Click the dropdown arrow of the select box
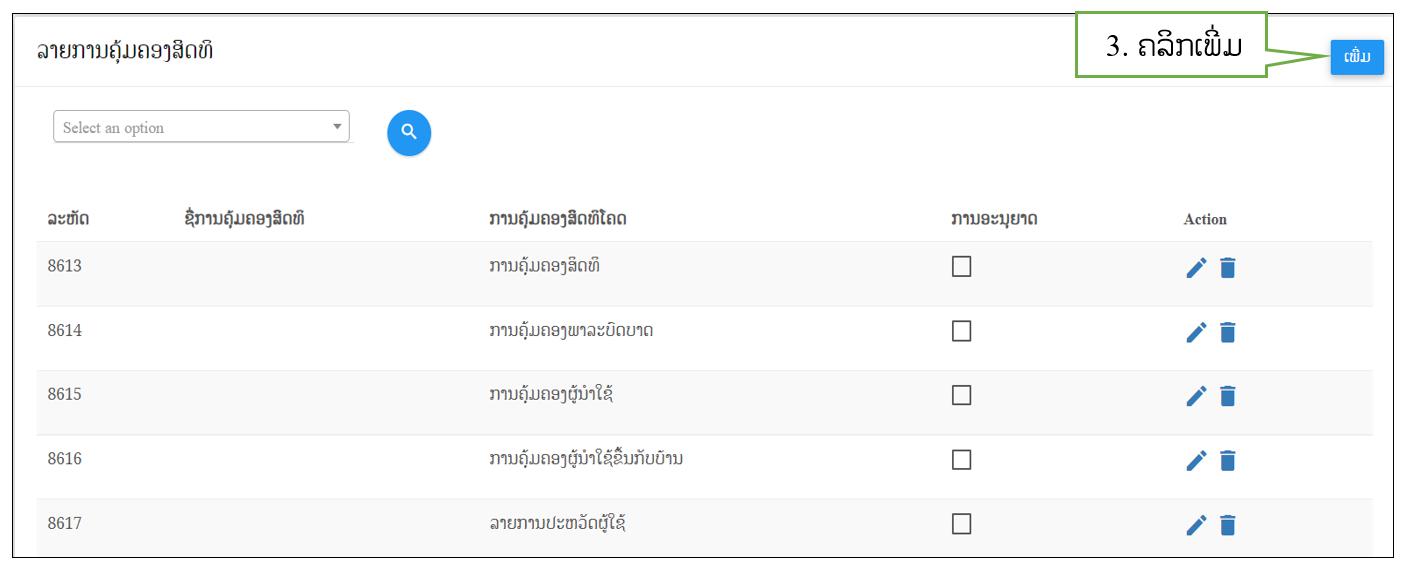The width and height of the screenshot is (1405, 567). point(337,127)
